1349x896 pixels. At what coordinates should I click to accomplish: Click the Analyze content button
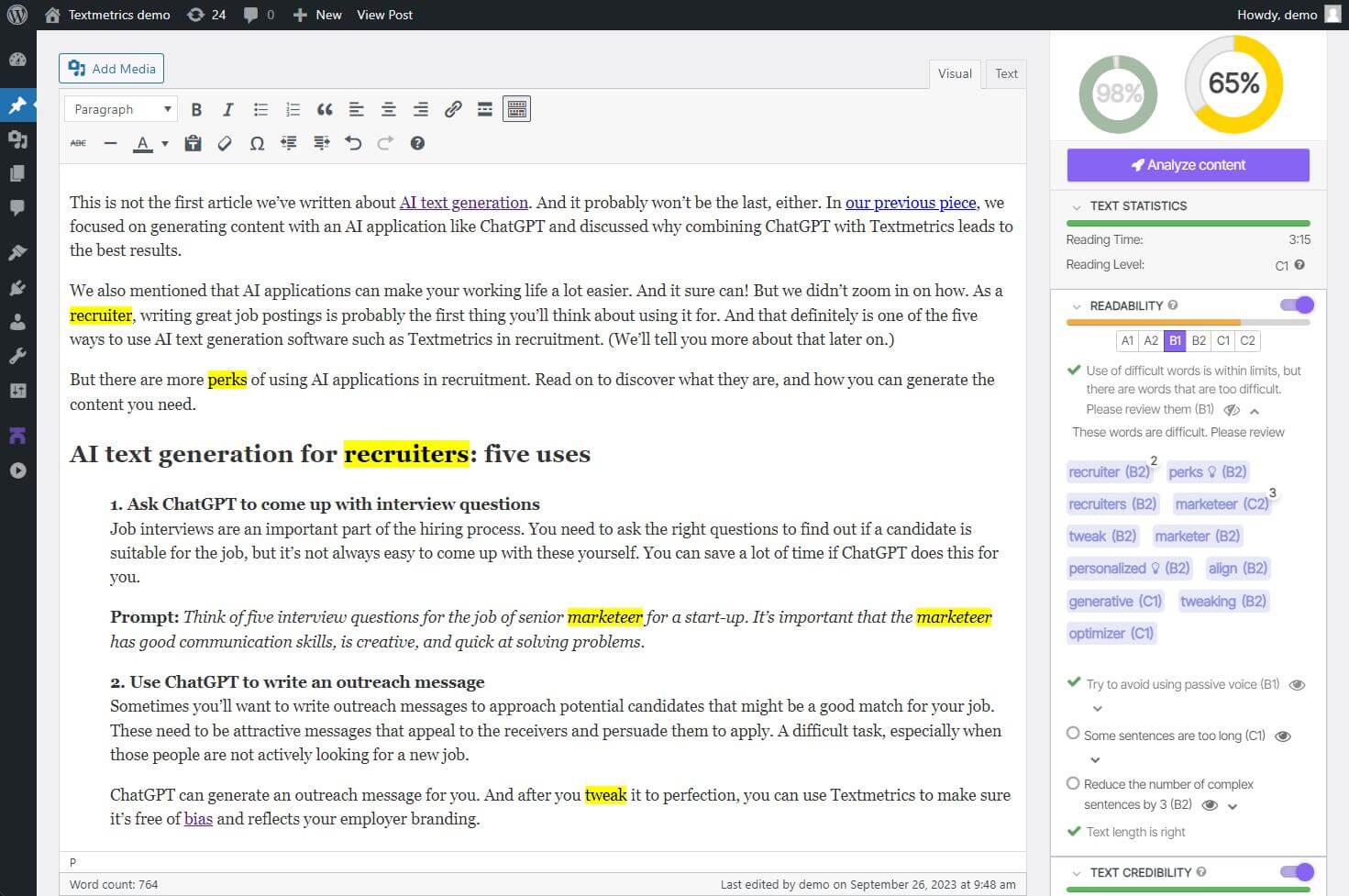click(x=1188, y=165)
